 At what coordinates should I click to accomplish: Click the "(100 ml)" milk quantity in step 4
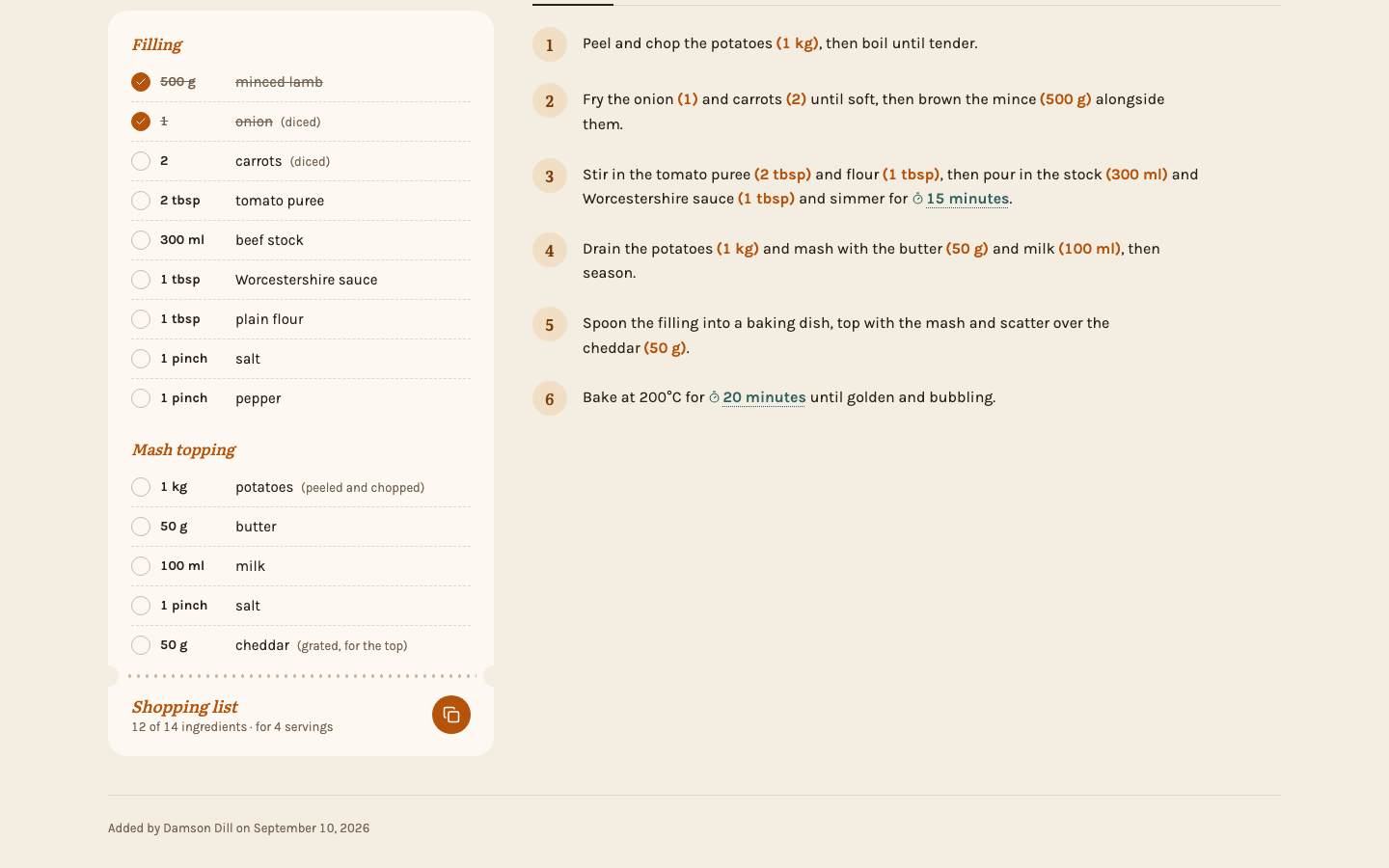click(1090, 249)
